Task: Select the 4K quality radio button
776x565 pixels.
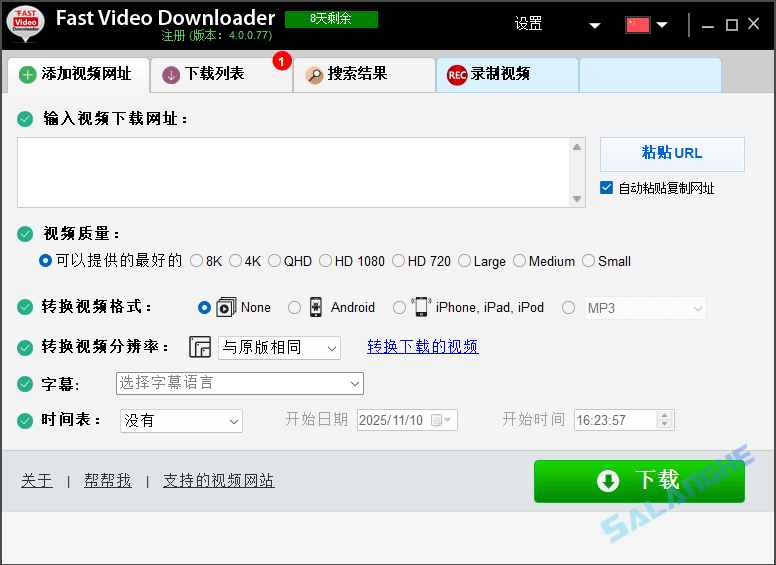Action: [x=236, y=261]
